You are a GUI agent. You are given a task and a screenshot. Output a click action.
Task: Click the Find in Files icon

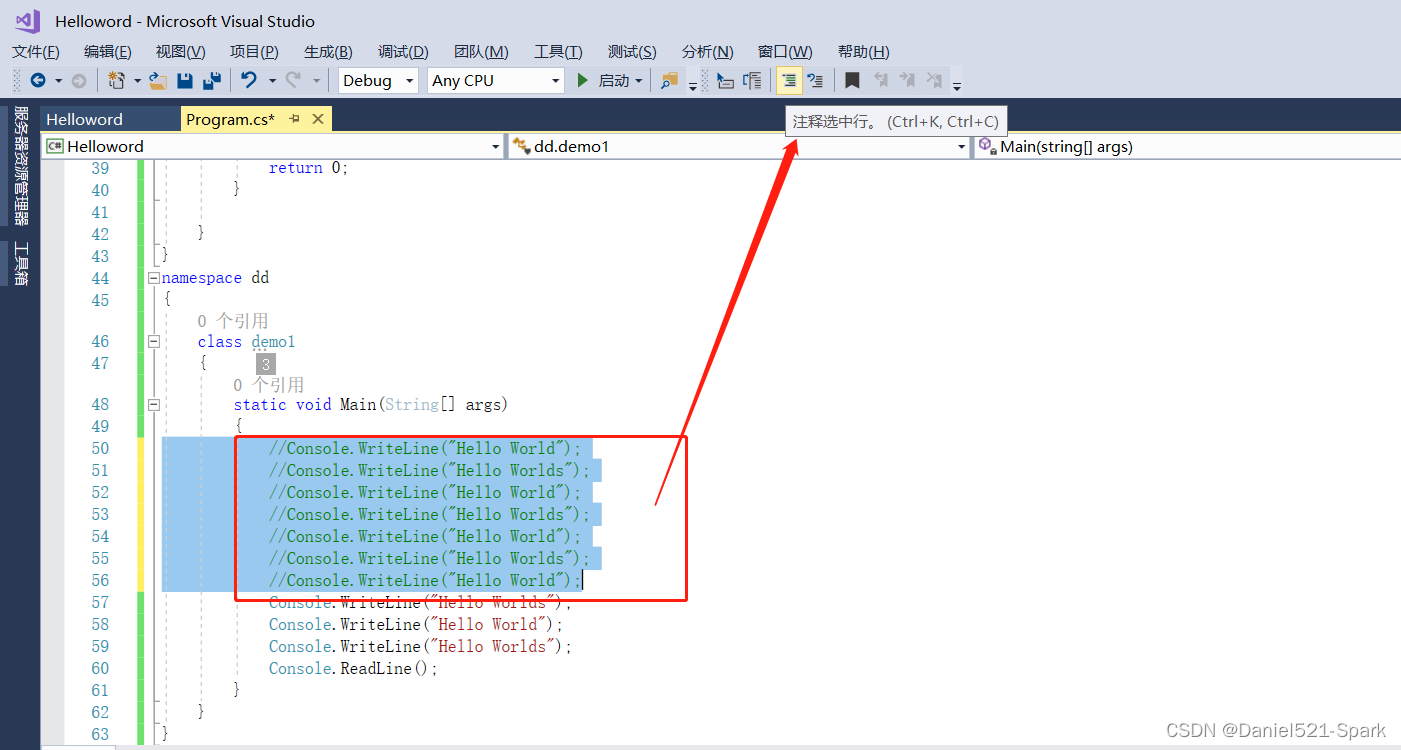(669, 80)
